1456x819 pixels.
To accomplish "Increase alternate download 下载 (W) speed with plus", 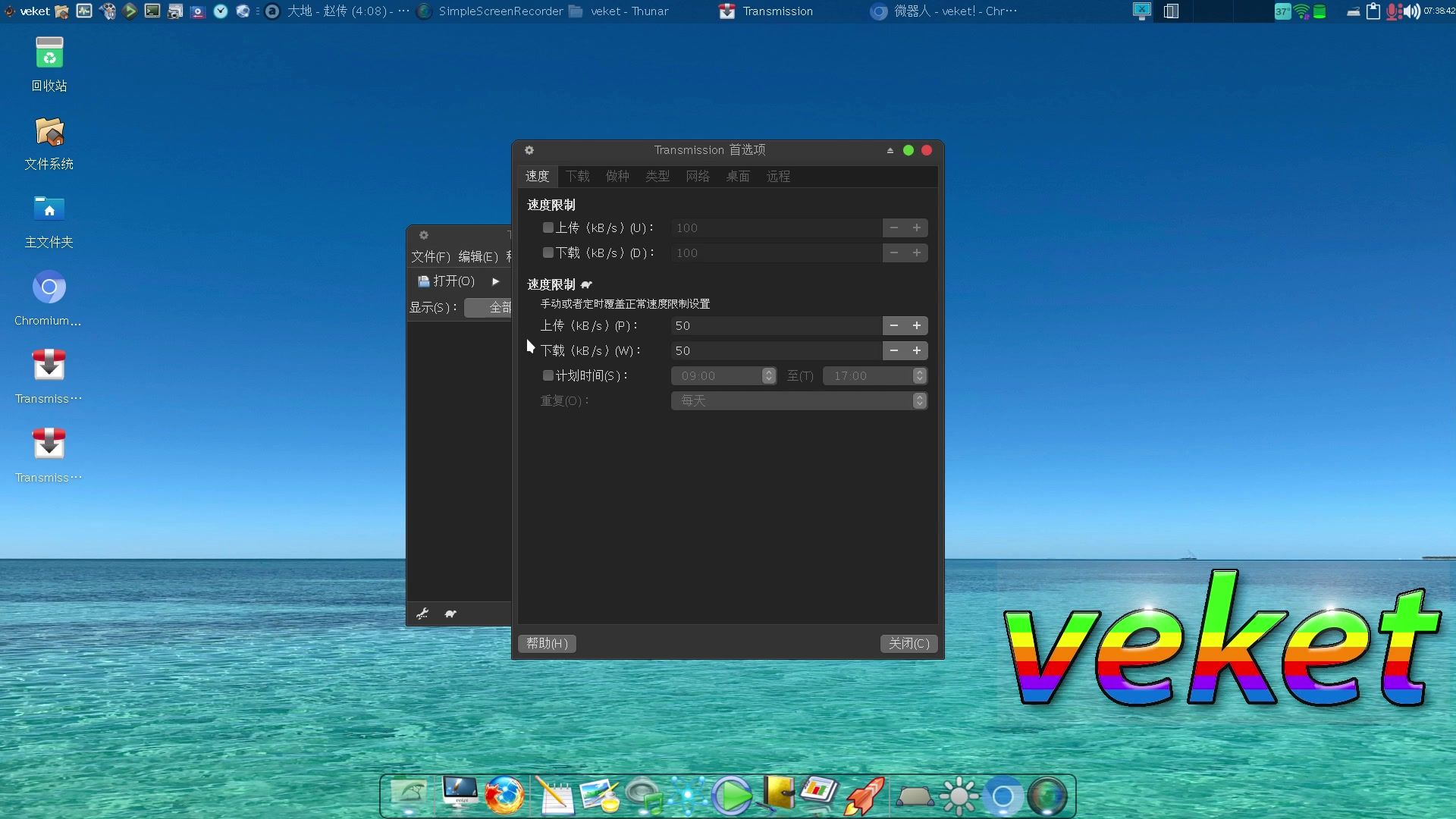I will click(916, 350).
